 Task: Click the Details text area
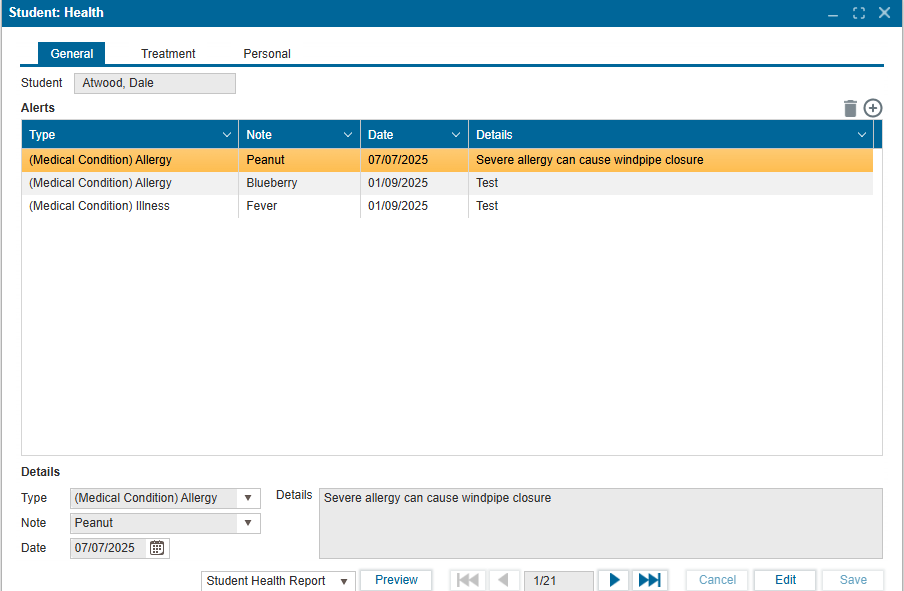point(600,523)
